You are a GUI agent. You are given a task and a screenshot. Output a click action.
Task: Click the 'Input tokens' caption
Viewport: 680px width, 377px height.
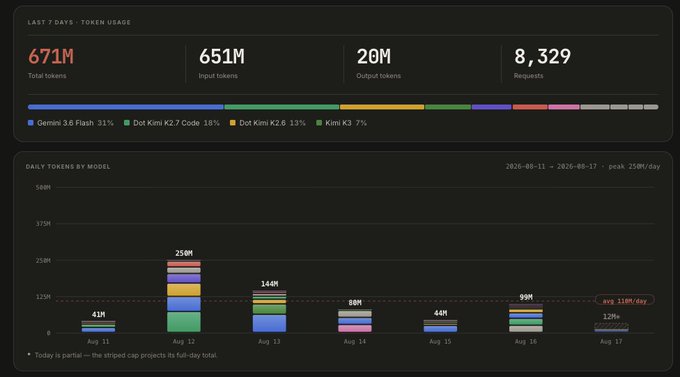click(218, 75)
